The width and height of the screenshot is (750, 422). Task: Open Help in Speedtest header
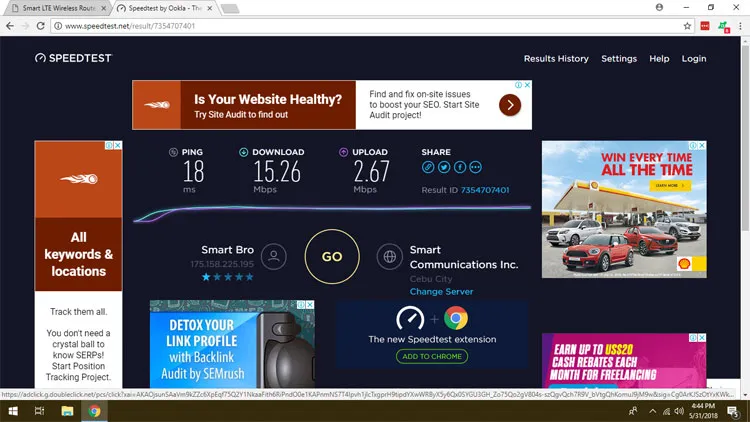tap(659, 58)
